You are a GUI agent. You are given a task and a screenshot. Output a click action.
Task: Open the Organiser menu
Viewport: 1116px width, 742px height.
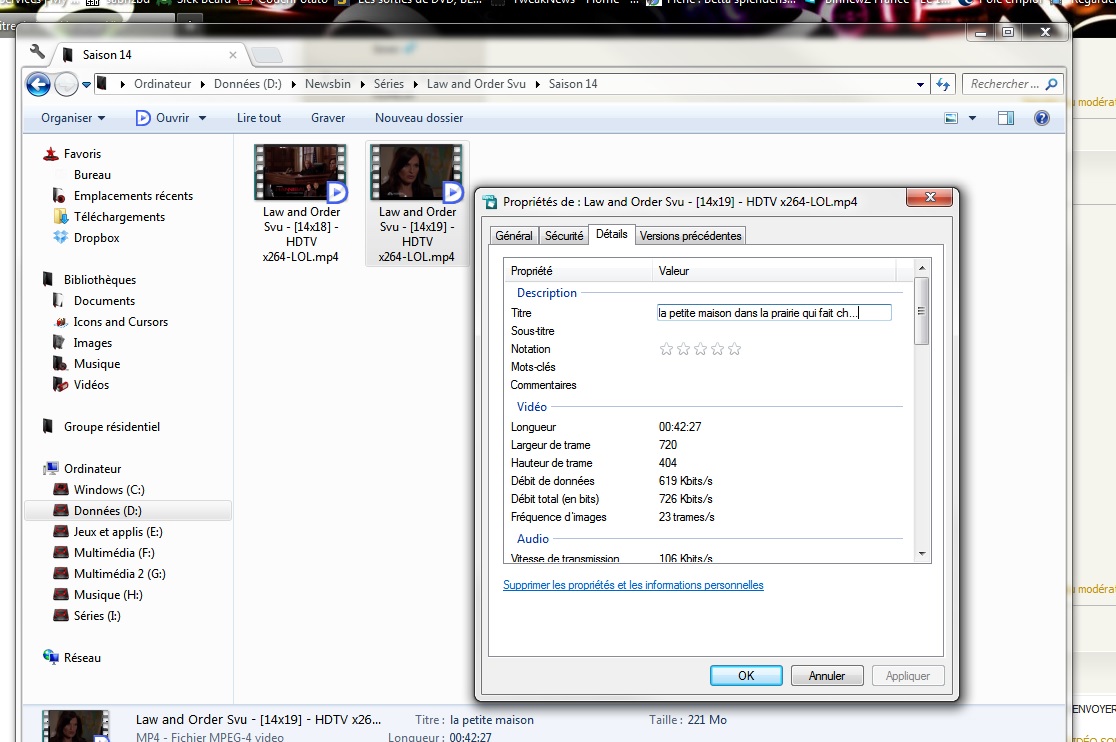[x=73, y=118]
